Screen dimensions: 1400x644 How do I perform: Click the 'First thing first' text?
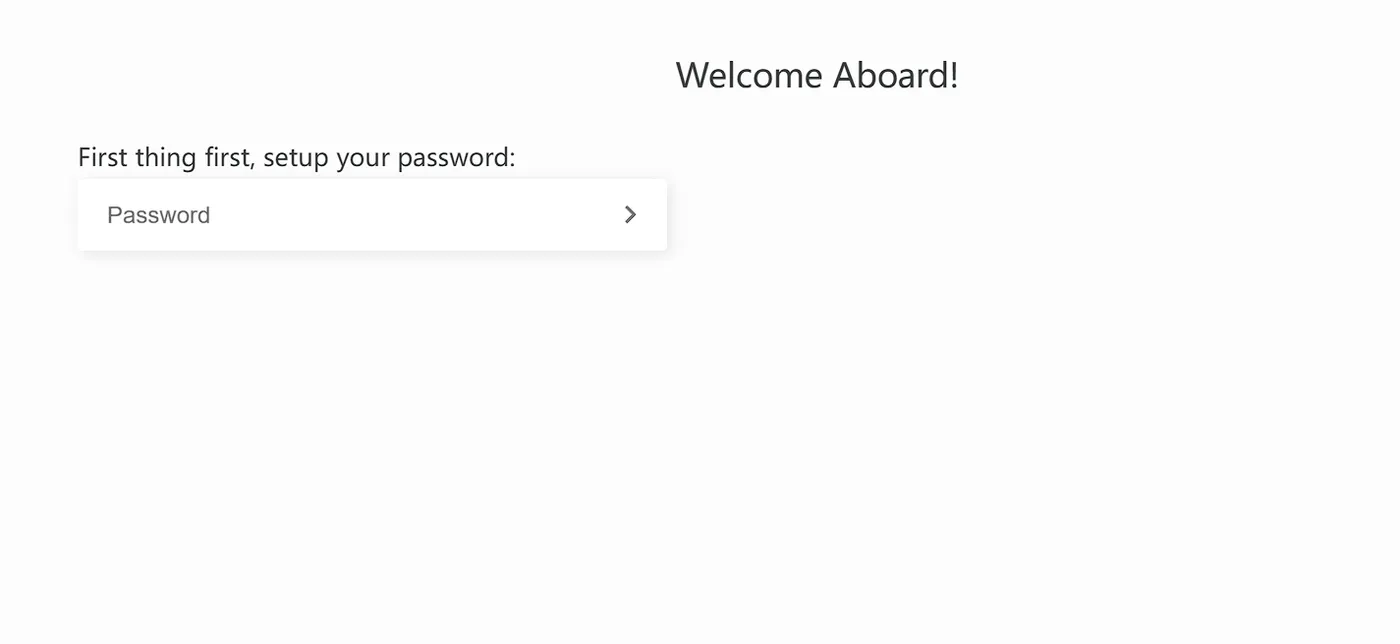(163, 157)
